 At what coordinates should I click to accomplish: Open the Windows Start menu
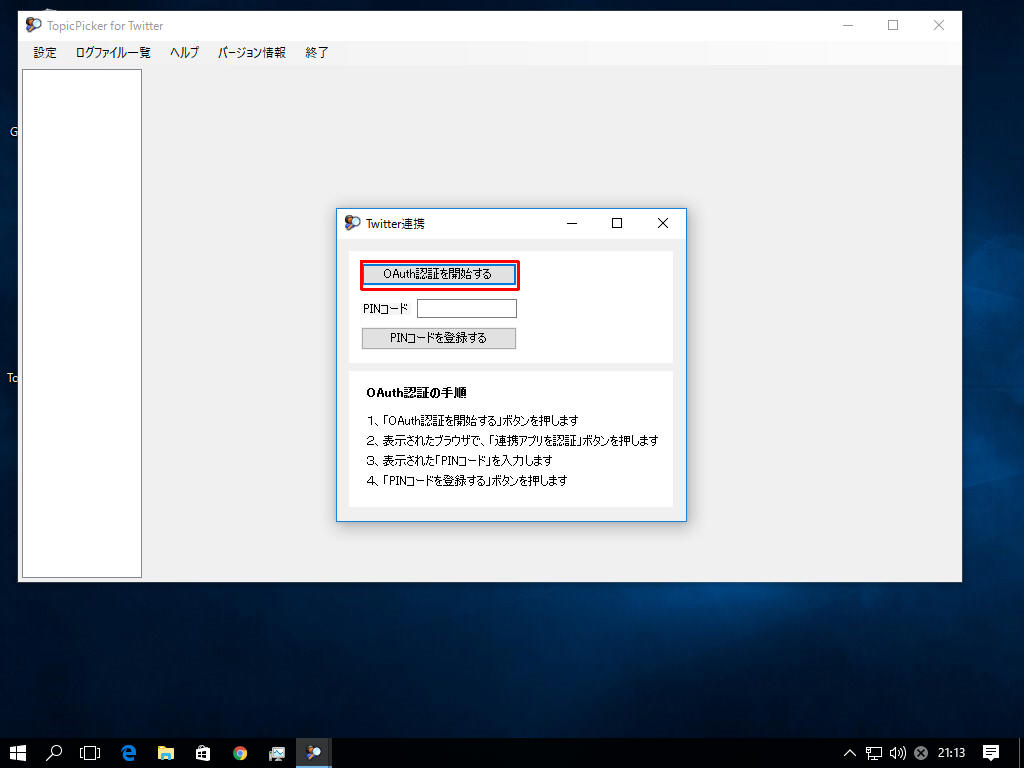18,753
